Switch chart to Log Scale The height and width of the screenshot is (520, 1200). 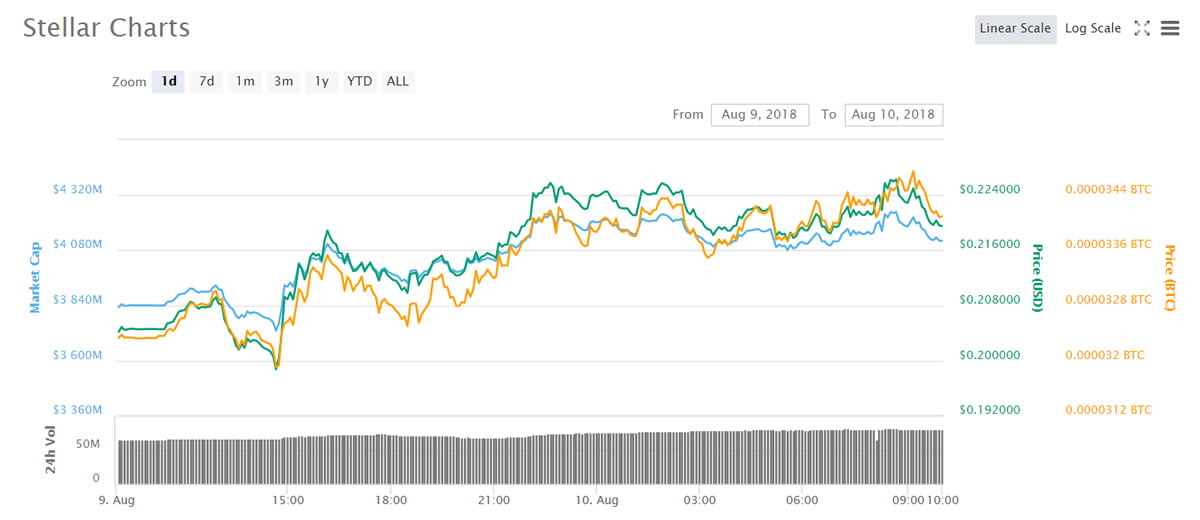(1092, 29)
